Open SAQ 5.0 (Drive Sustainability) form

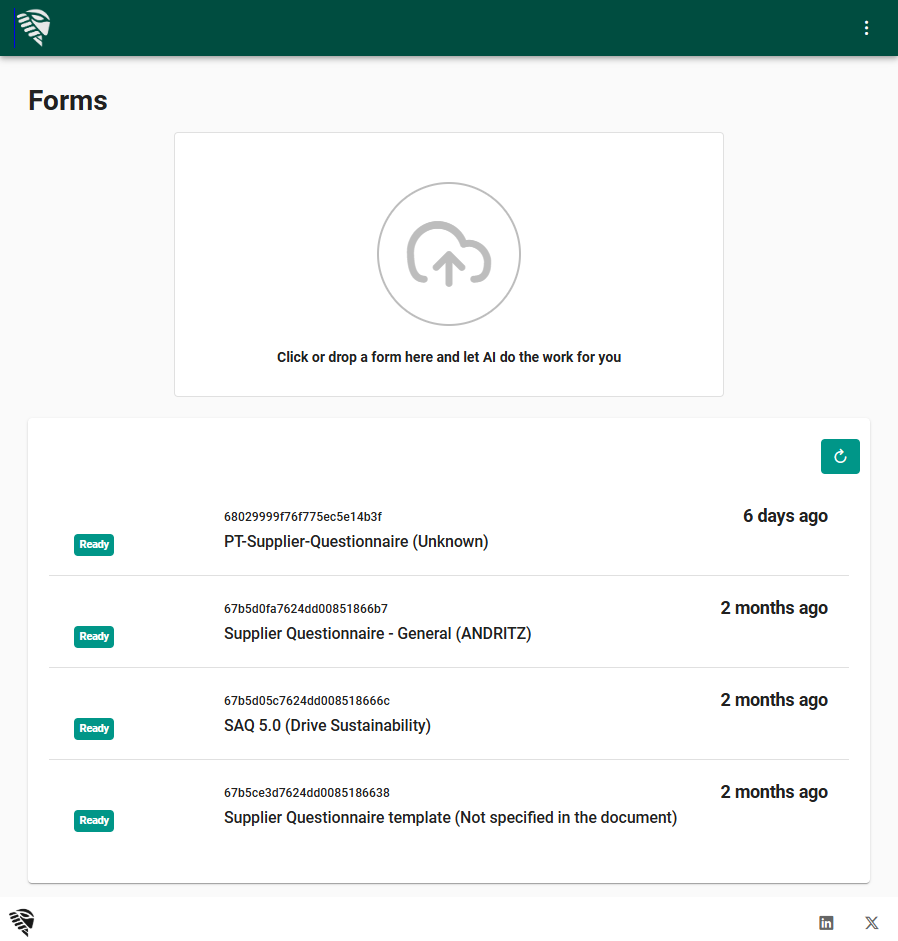[327, 726]
